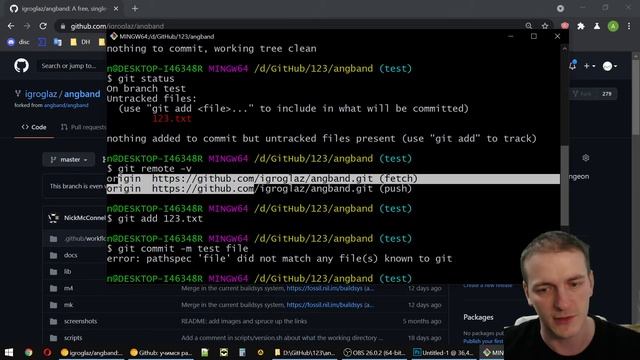Click the GitHub logo in page header
The image size is (640, 360).
tap(21, 66)
